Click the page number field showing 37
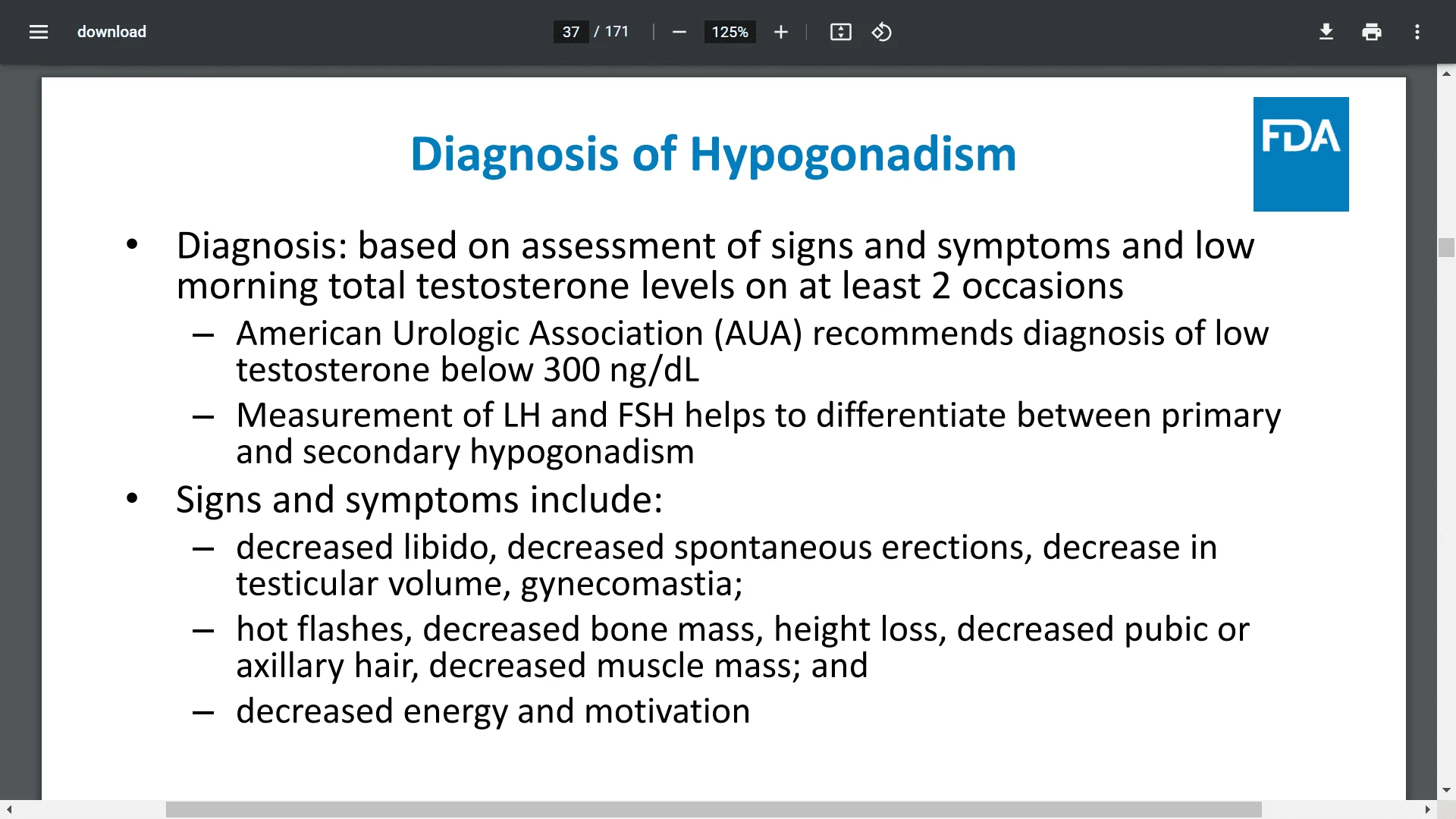 click(571, 32)
